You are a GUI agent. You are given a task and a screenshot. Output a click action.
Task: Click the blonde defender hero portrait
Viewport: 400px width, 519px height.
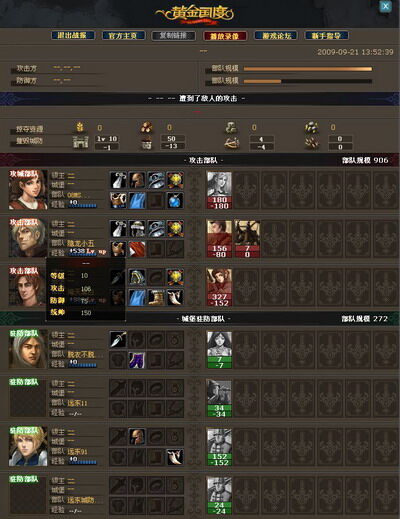coord(28,446)
